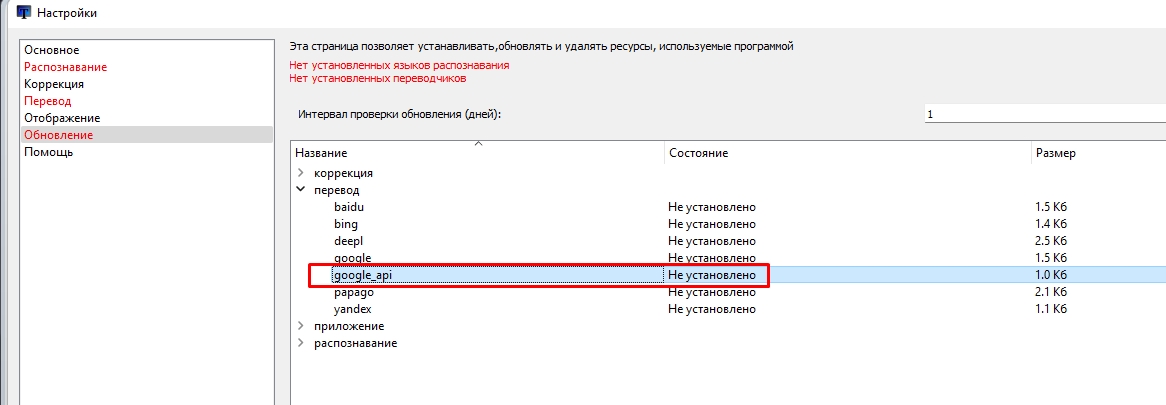
Task: Click the коррекция group label
Action: tap(344, 172)
